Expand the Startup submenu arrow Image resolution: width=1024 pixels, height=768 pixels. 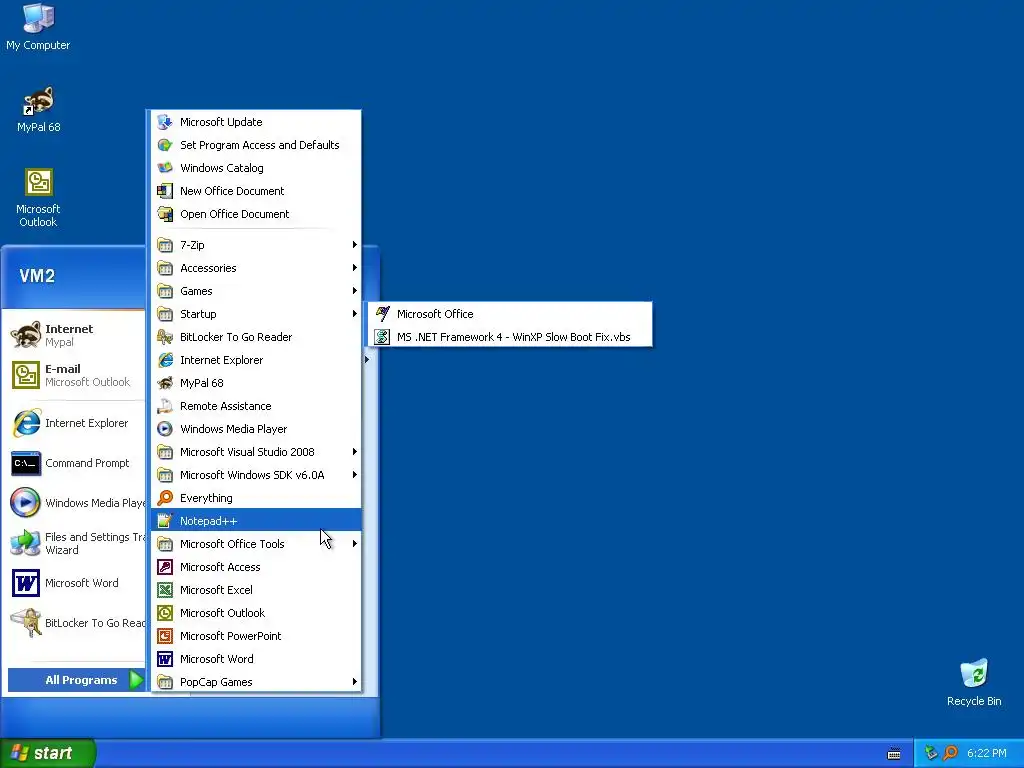tap(355, 313)
